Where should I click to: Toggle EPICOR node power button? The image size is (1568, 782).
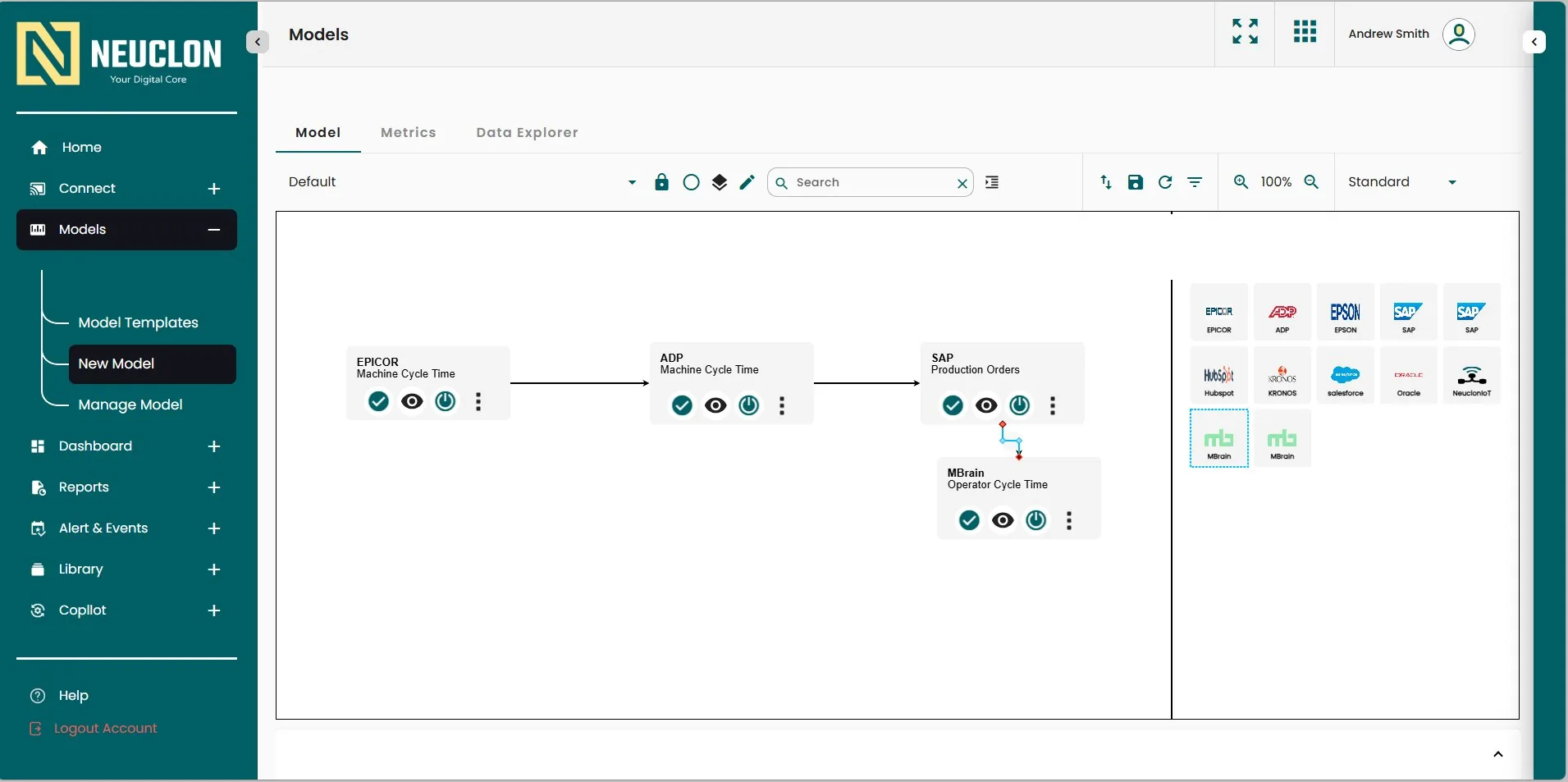(x=446, y=401)
